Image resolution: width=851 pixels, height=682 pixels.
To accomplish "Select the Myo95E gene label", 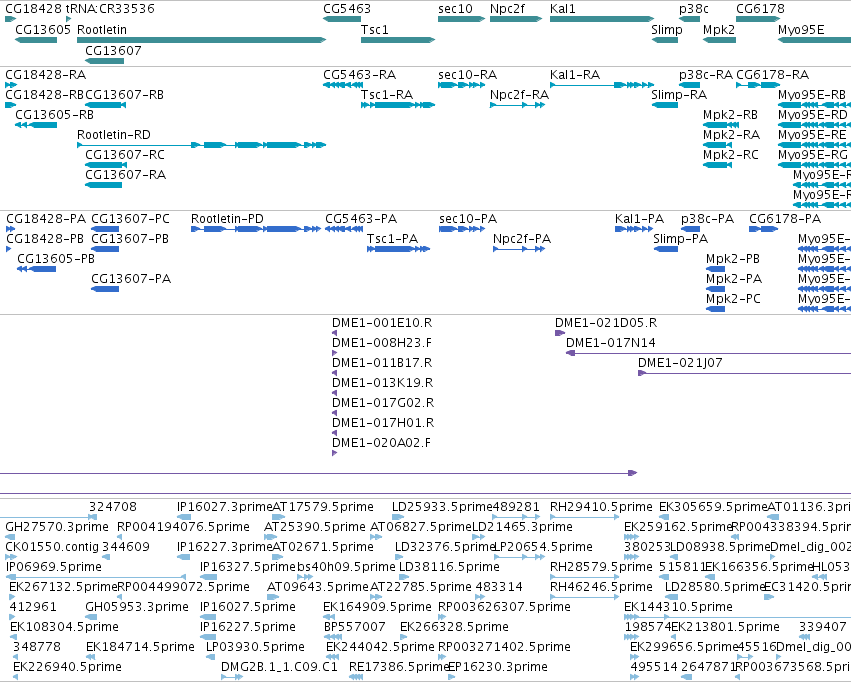I will tap(801, 30).
